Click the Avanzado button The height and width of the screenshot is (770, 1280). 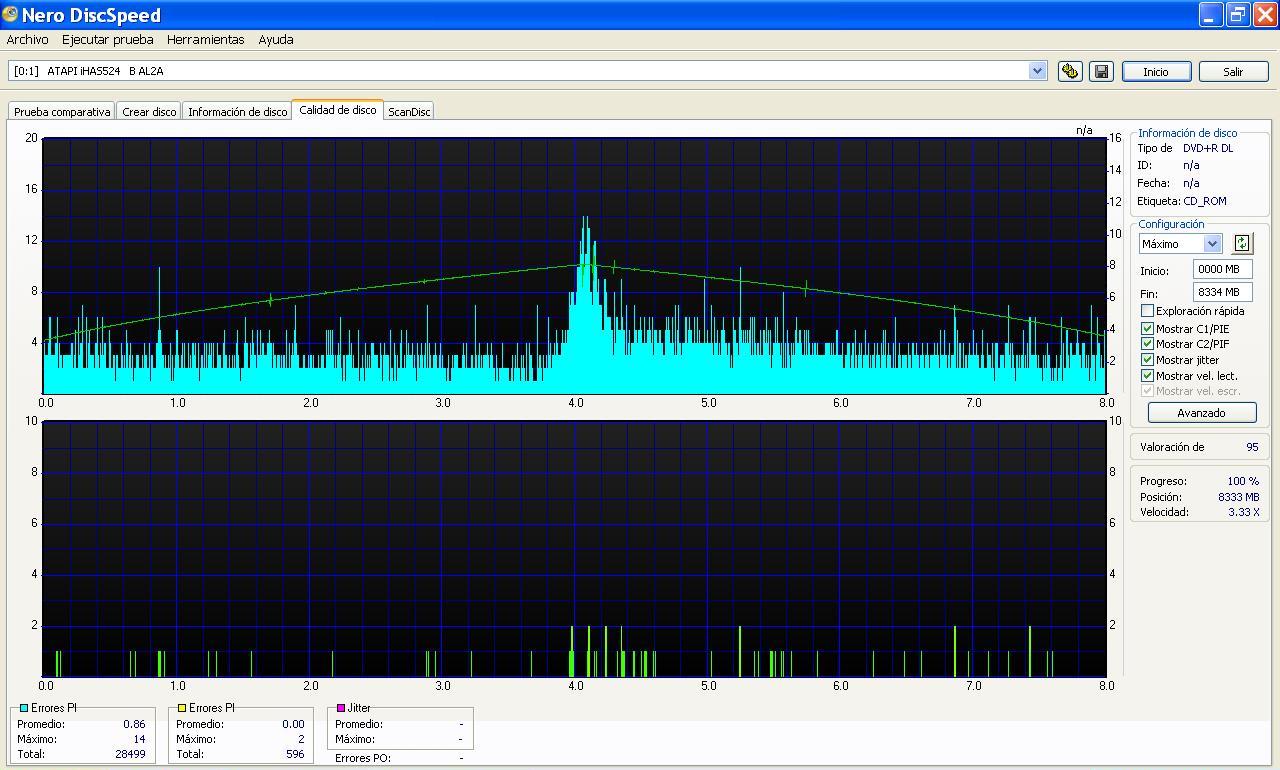(x=1201, y=413)
